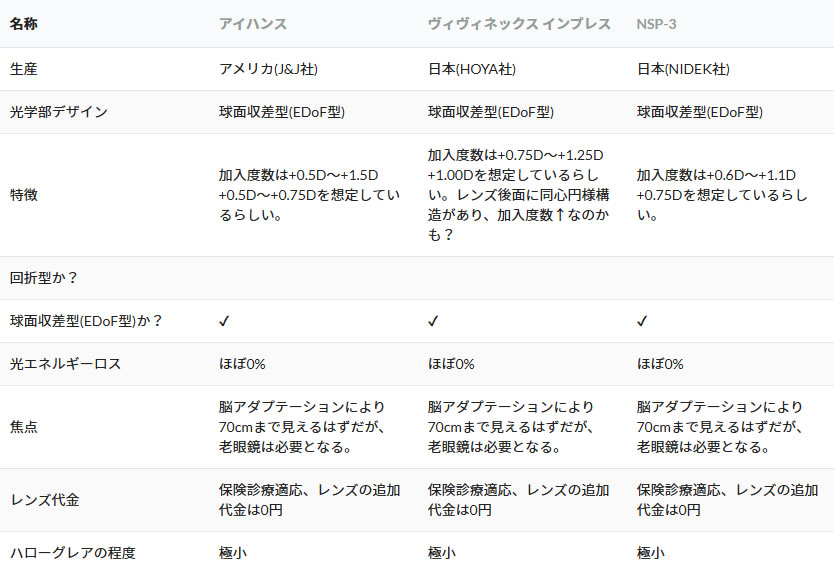Click the 回折型か？ row label
Viewport: 834px width, 572px height.
[x=45, y=278]
